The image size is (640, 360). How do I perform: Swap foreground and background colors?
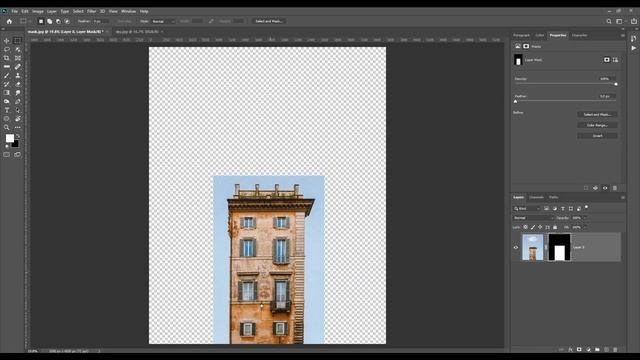(18, 136)
